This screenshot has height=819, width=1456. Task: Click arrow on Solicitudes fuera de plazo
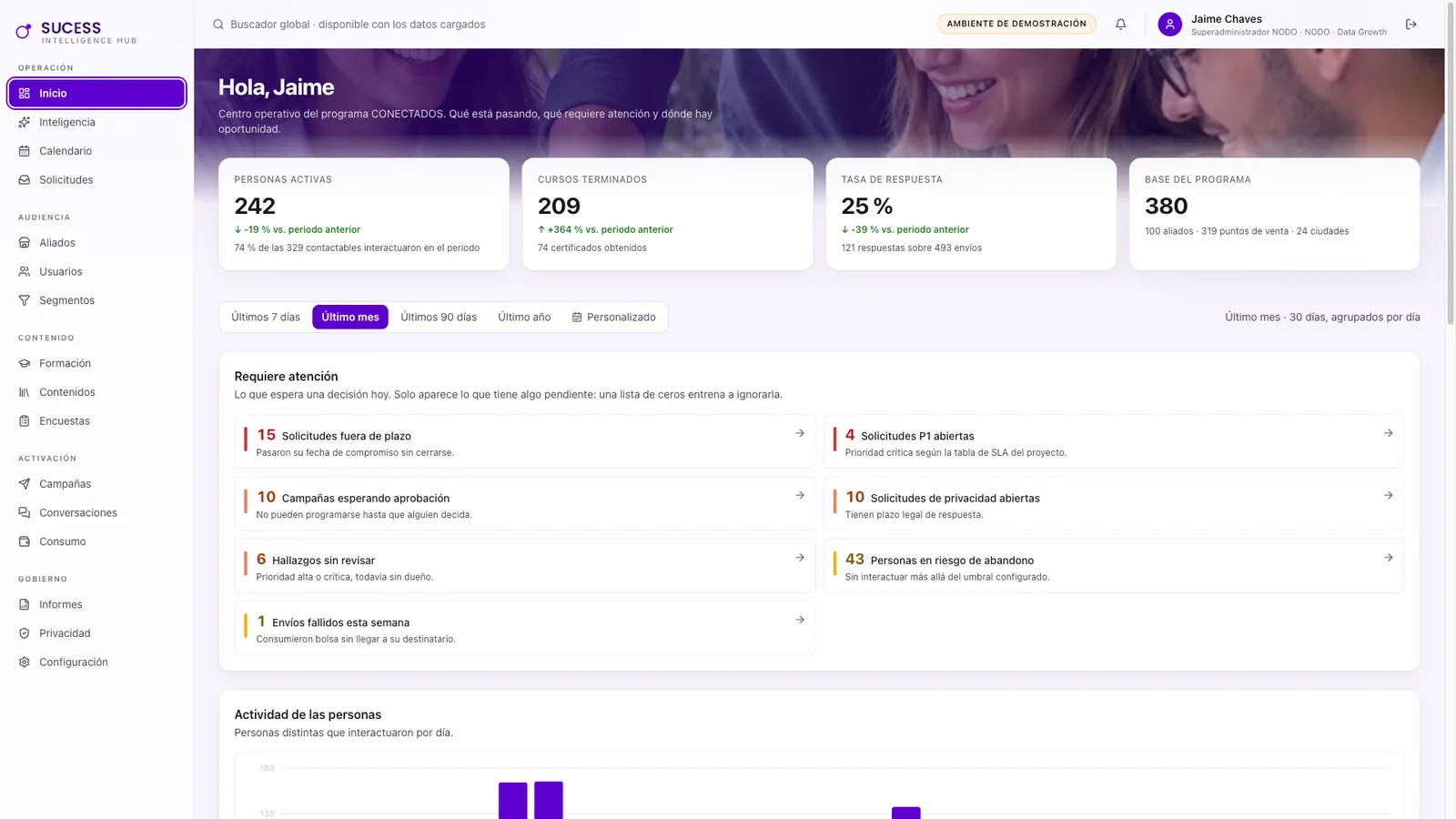tap(800, 433)
